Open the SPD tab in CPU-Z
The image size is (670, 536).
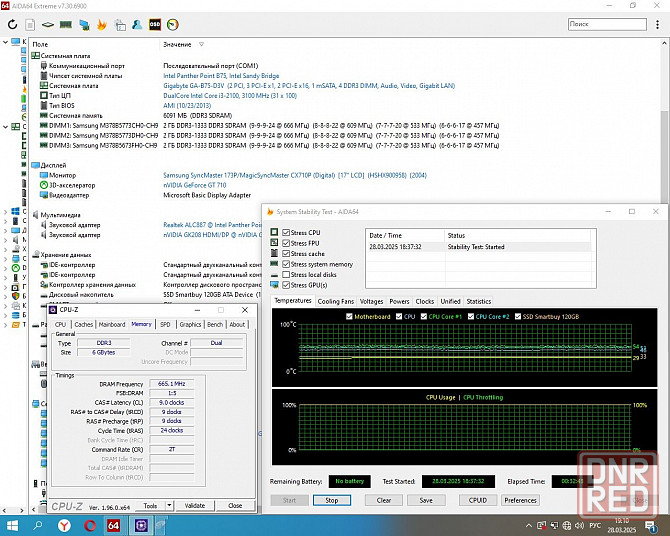[x=165, y=324]
